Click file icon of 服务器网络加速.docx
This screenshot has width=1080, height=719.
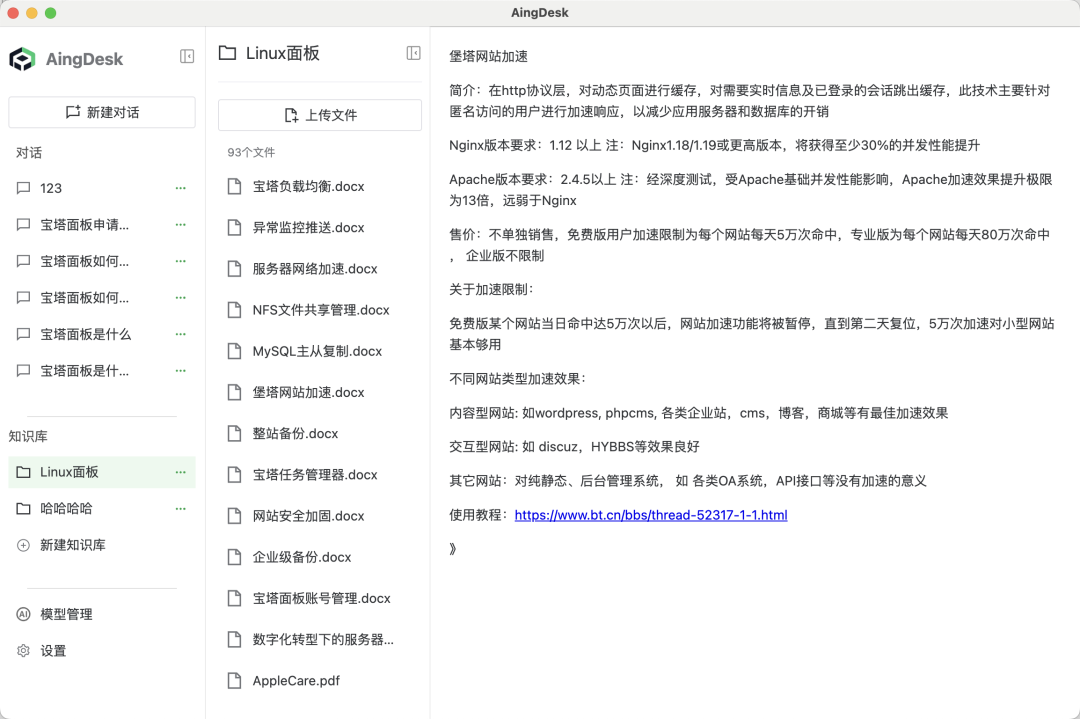pyautogui.click(x=234, y=269)
